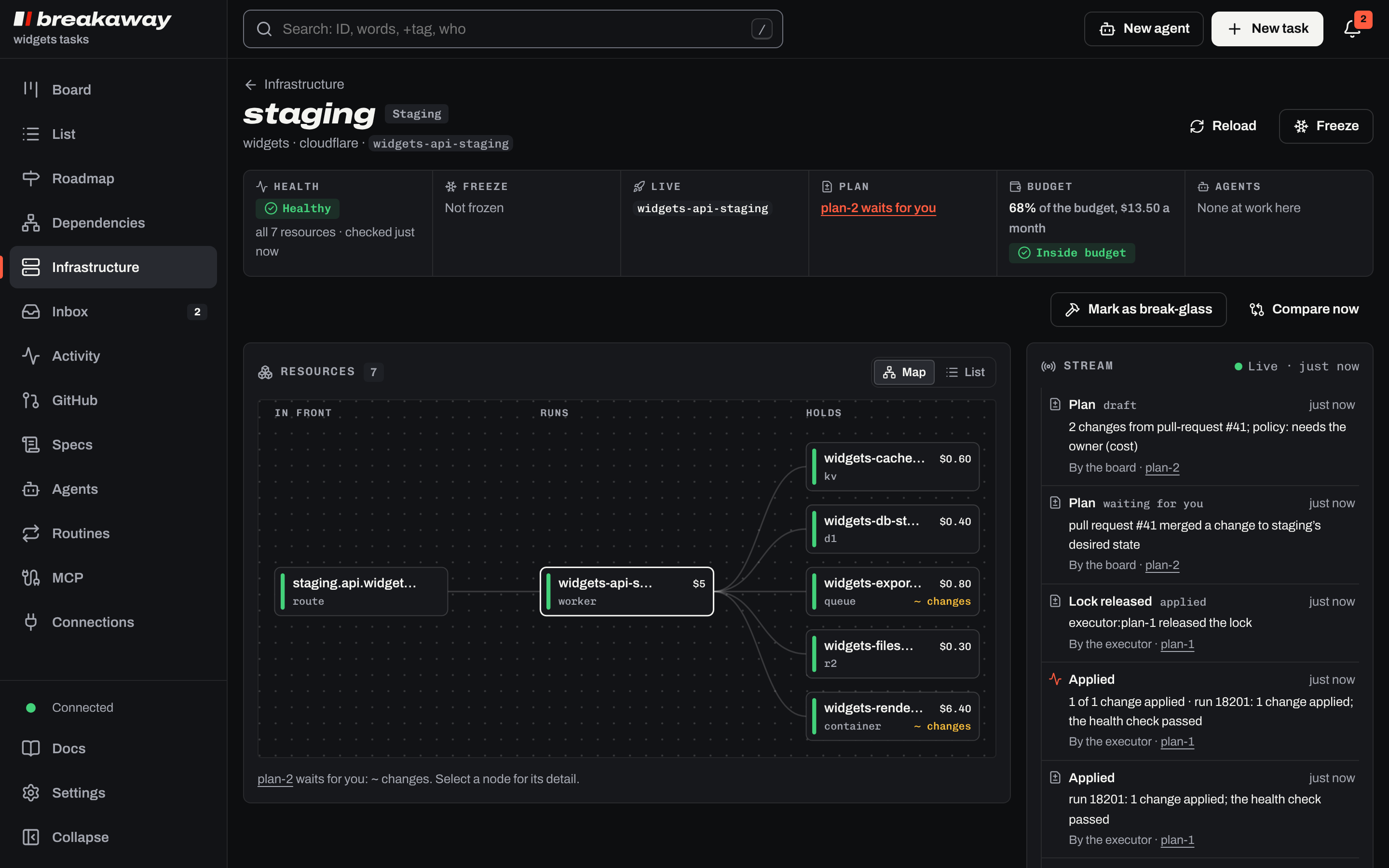
Task: Click the New agent button
Action: click(1144, 29)
